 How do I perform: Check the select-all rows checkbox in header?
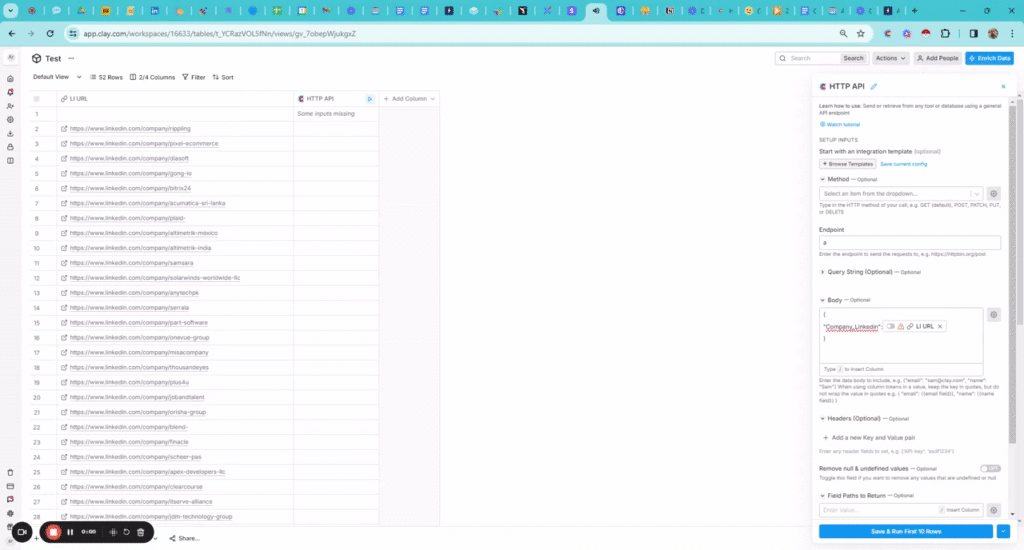(x=37, y=99)
